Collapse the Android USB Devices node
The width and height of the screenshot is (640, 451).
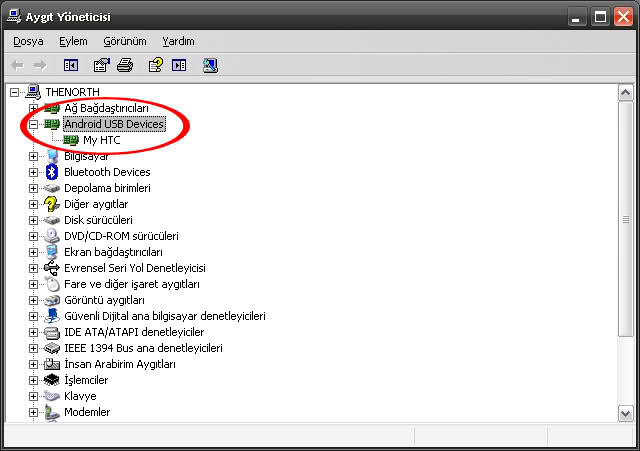[33, 124]
